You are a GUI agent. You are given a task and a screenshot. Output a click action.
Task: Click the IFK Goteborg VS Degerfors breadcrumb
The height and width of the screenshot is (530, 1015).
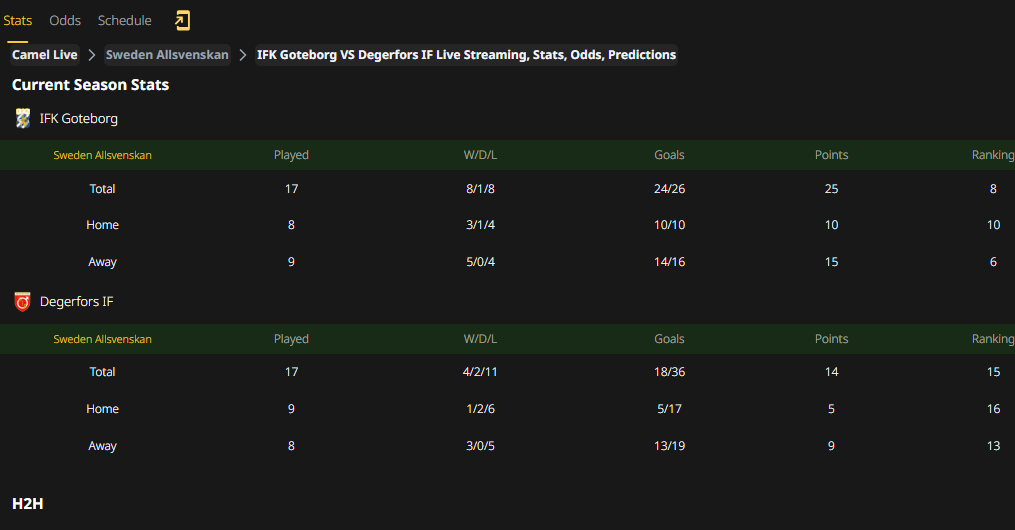click(466, 55)
